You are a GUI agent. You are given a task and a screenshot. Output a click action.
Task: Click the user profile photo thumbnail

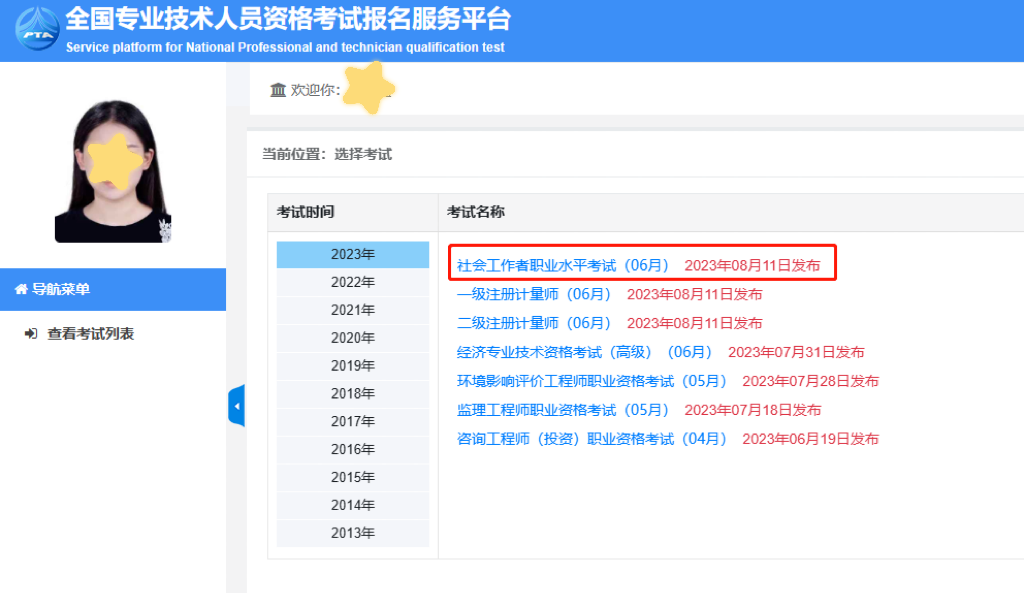pyautogui.click(x=113, y=171)
